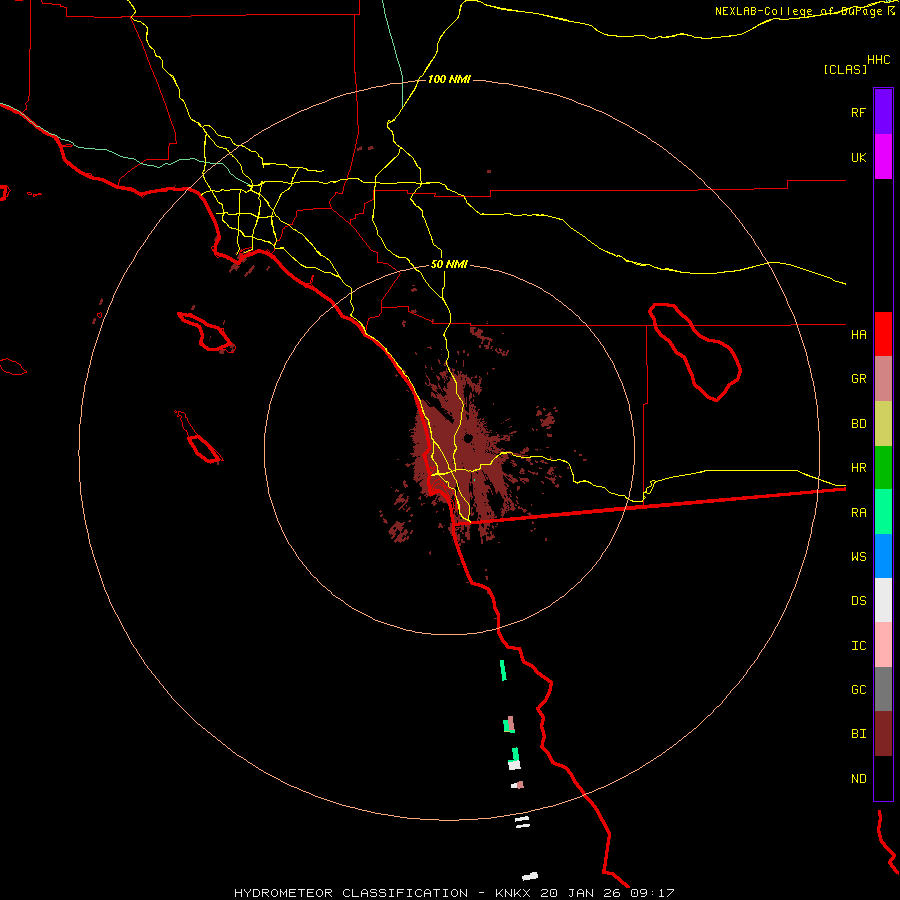This screenshot has height=900, width=900.
Task: Click the HHC product code text
Action: [x=878, y=60]
